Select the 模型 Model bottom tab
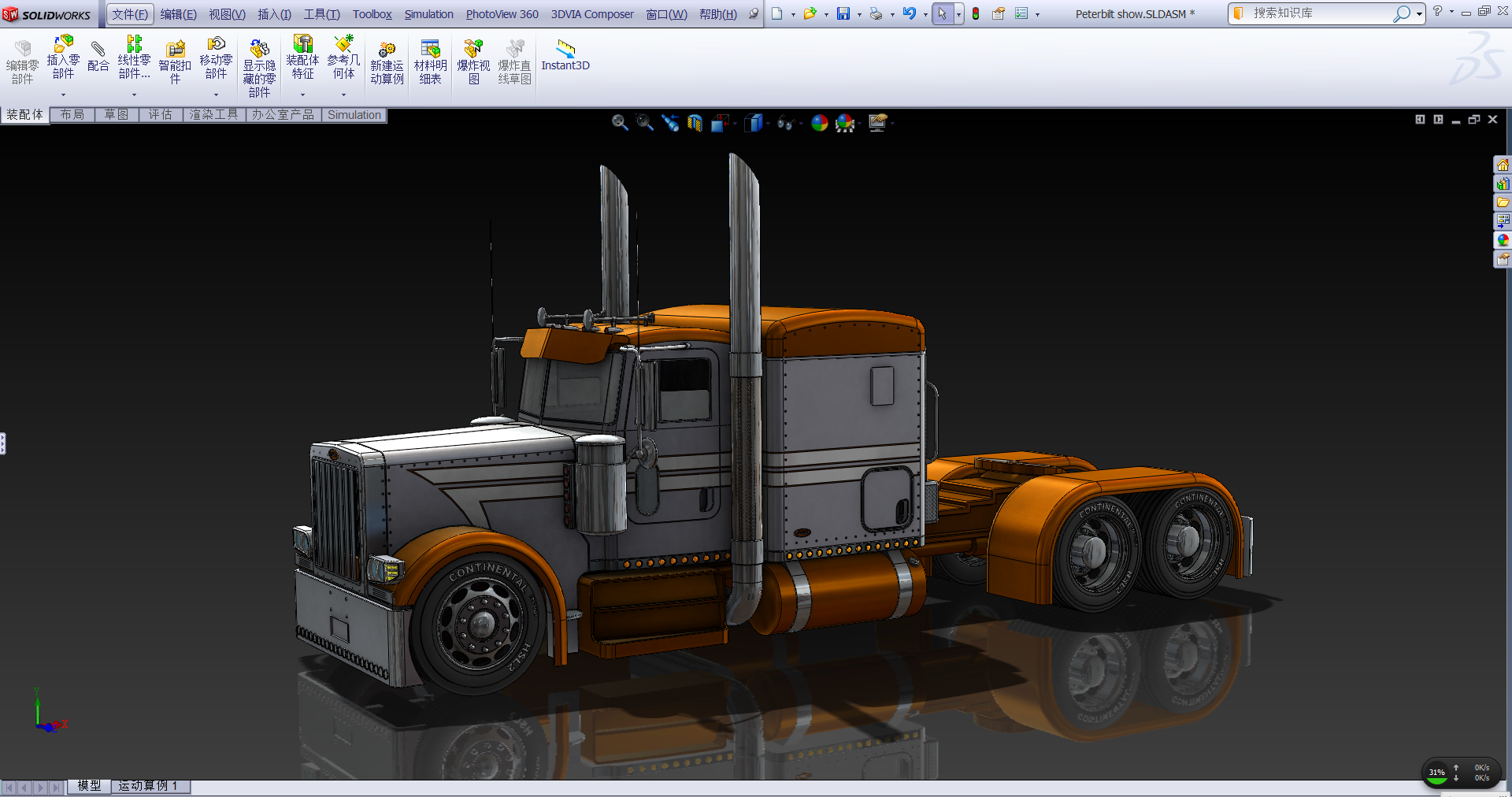The width and height of the screenshot is (1512, 797). pyautogui.click(x=89, y=786)
